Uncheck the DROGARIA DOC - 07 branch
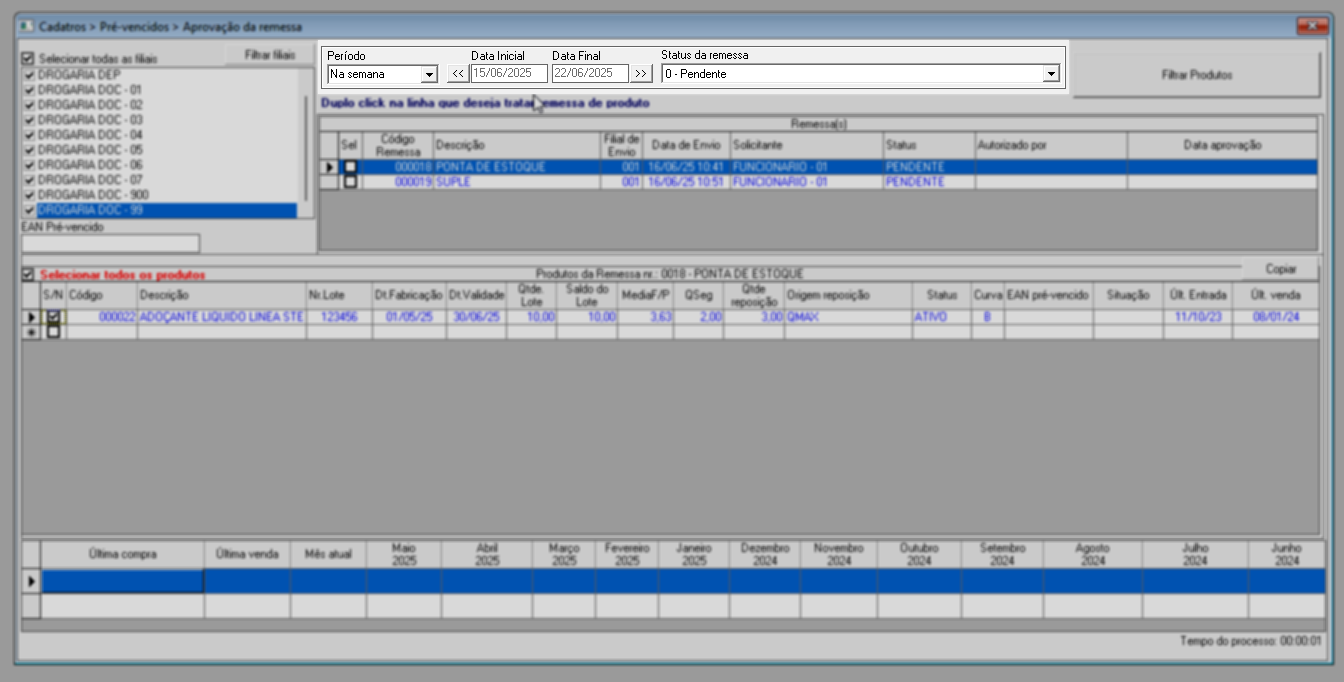The width and height of the screenshot is (1344, 682). click(29, 180)
